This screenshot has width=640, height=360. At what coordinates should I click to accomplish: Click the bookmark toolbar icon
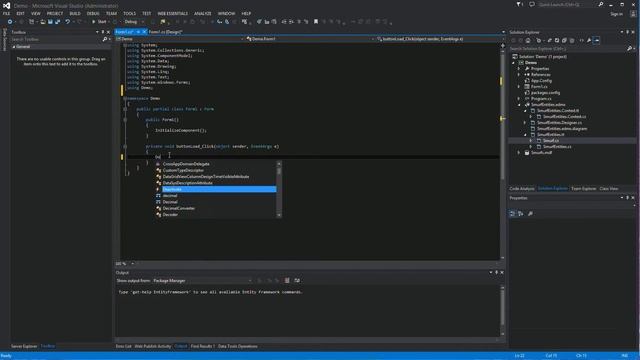click(316, 22)
